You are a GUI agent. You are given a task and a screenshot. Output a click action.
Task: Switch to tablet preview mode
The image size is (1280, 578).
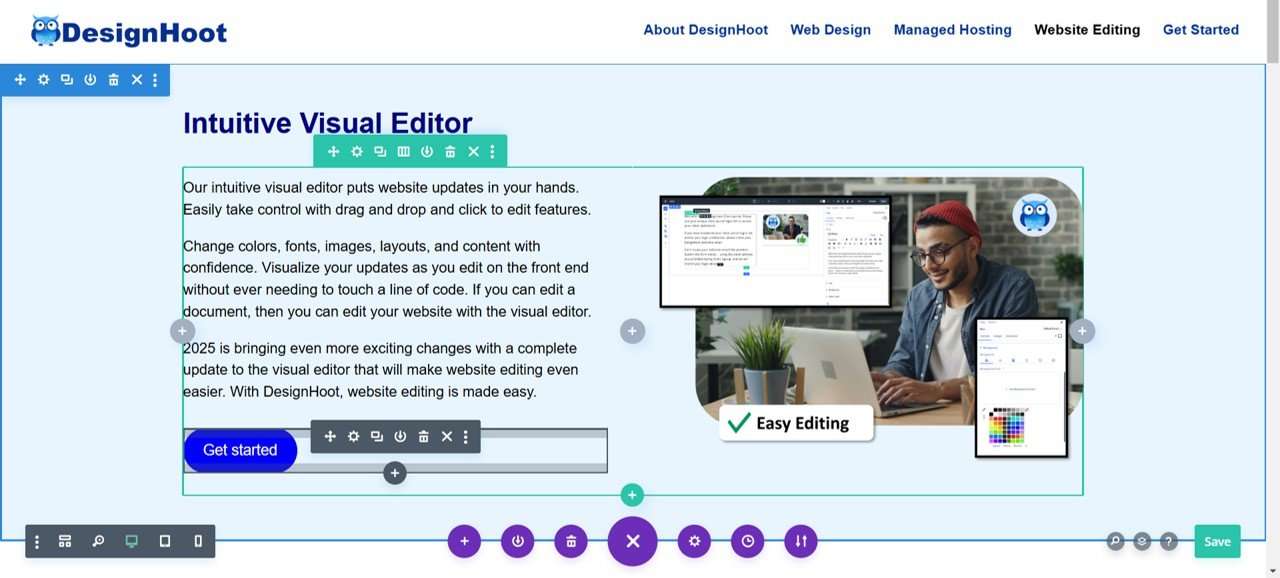(164, 541)
